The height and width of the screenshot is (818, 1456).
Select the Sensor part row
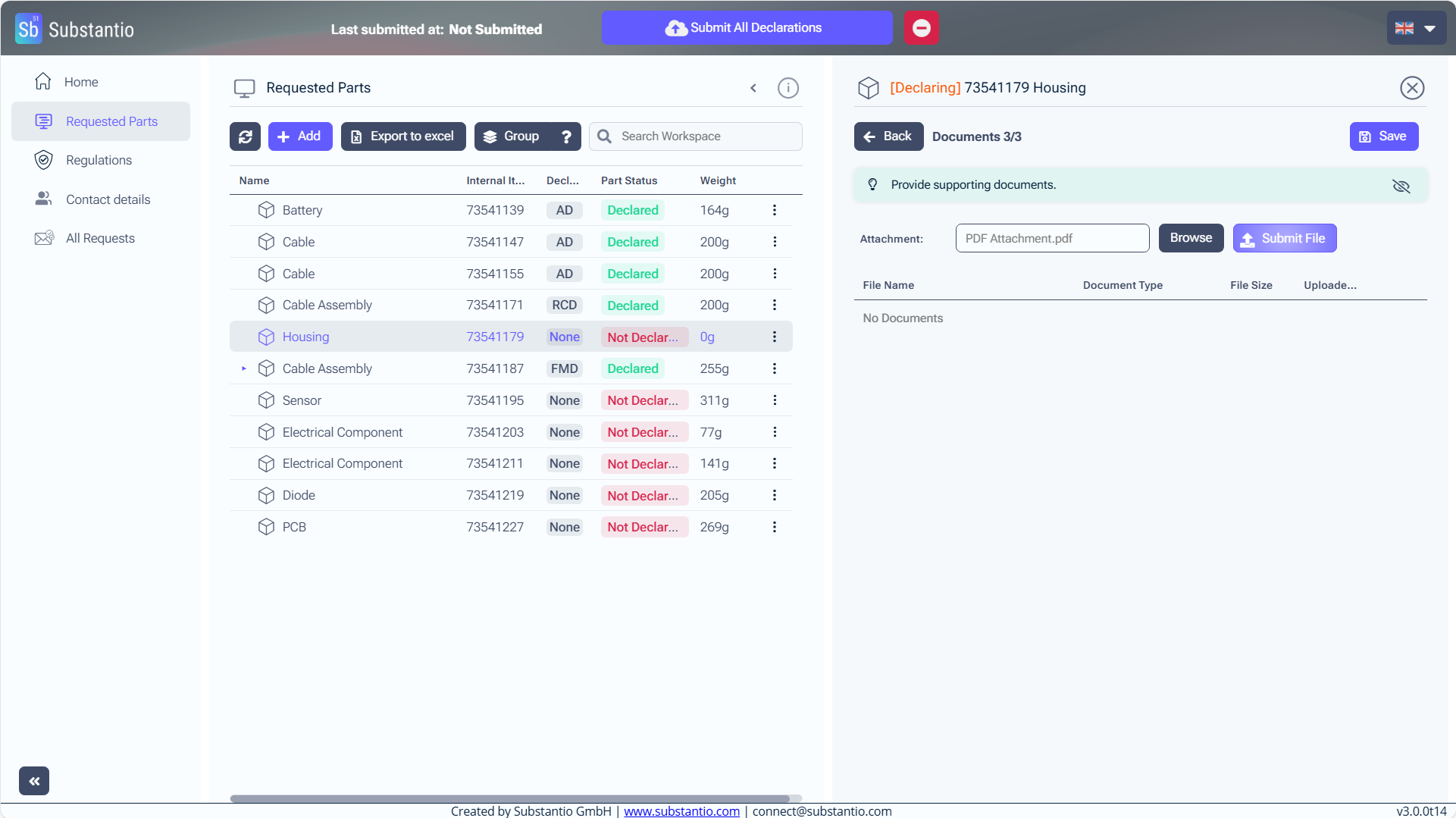click(x=302, y=400)
